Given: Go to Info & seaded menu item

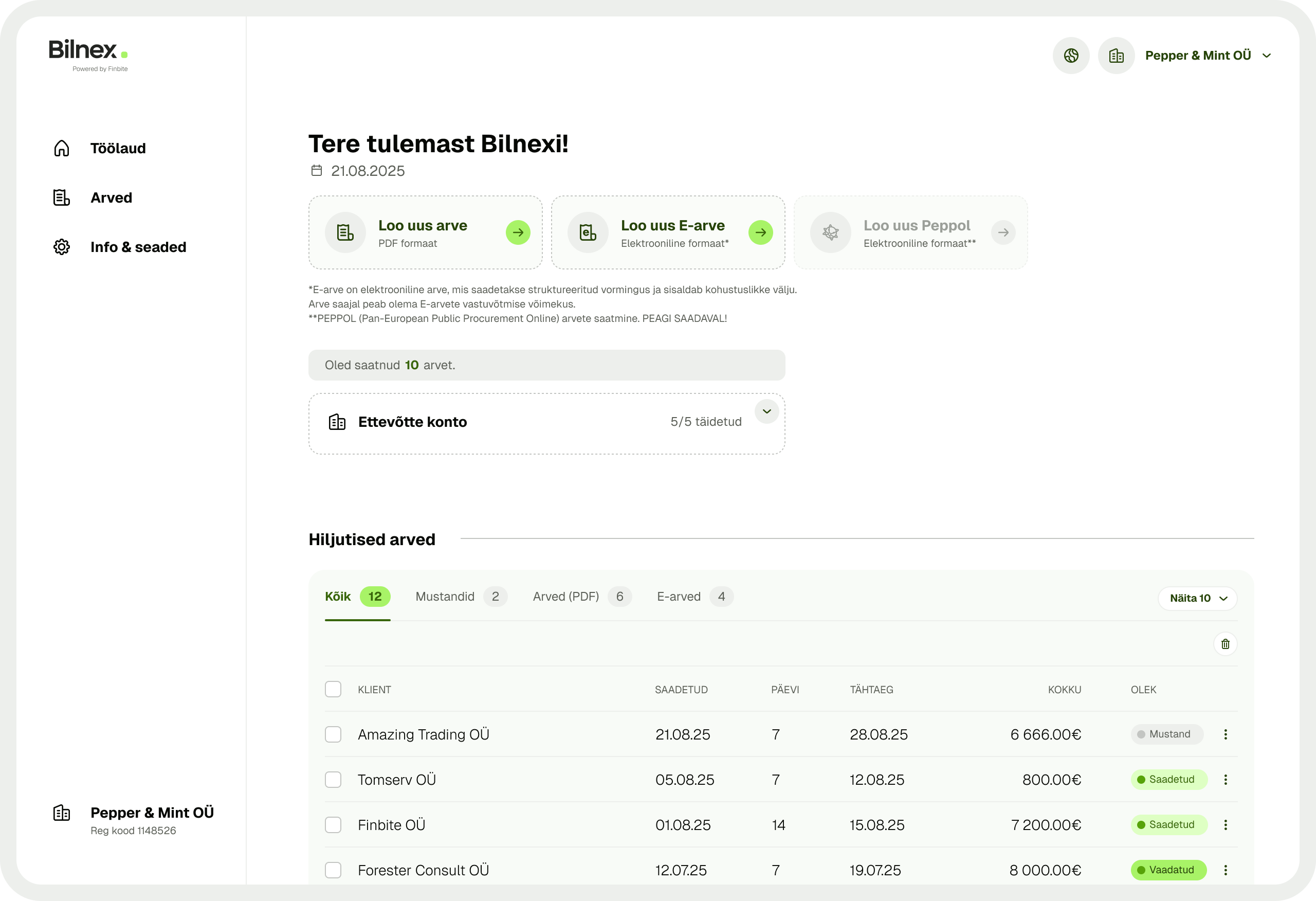Looking at the screenshot, I should (138, 247).
